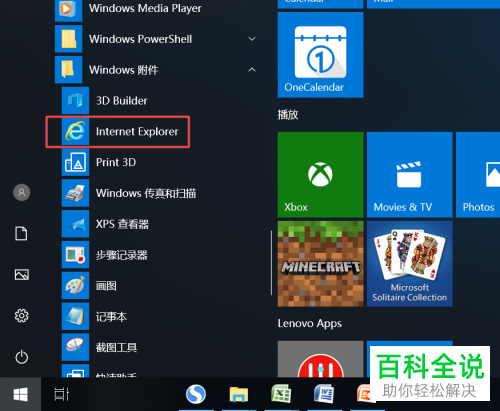Click the "3D Builder" label
The width and height of the screenshot is (500, 411).
coord(121,101)
